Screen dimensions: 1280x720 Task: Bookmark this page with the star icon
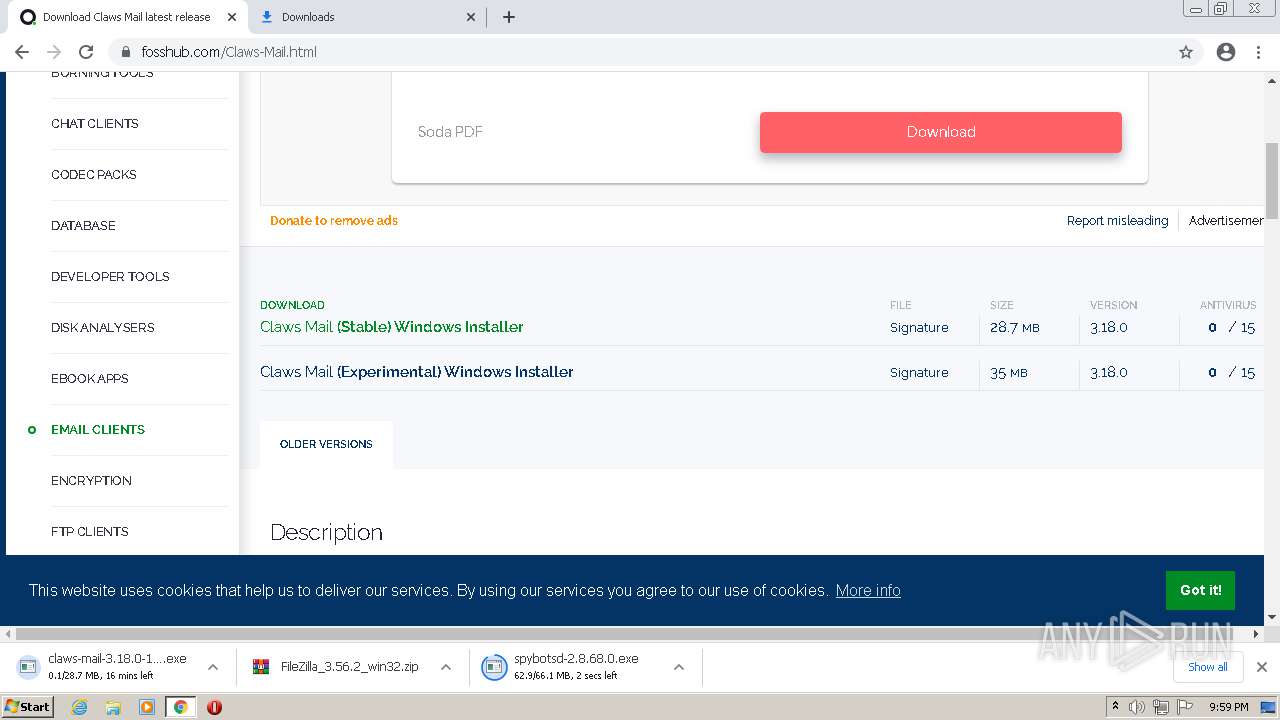click(x=1186, y=52)
